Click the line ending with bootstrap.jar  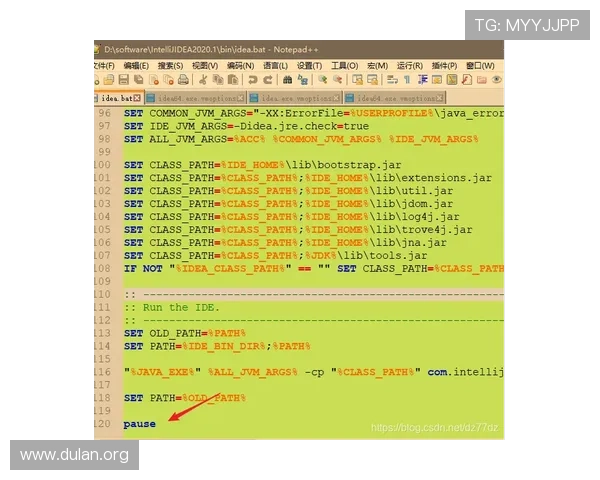point(262,165)
